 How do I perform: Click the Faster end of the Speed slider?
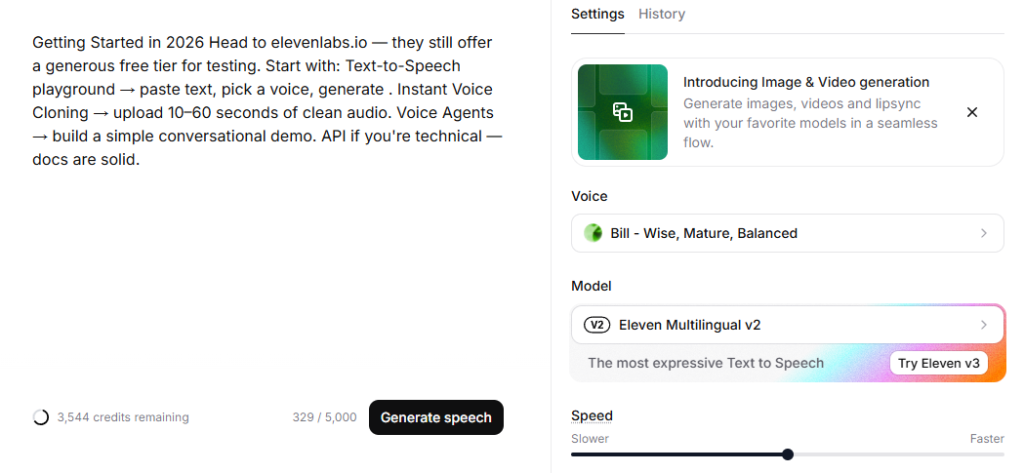[x=1000, y=454]
